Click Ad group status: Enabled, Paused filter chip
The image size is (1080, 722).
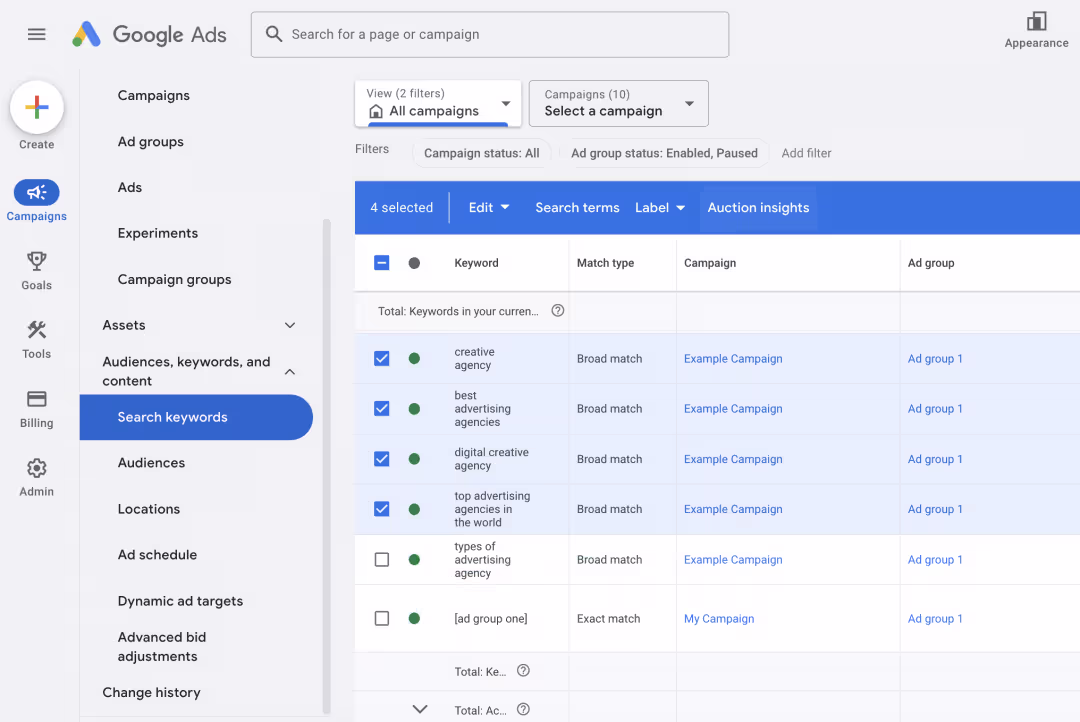[x=664, y=153]
